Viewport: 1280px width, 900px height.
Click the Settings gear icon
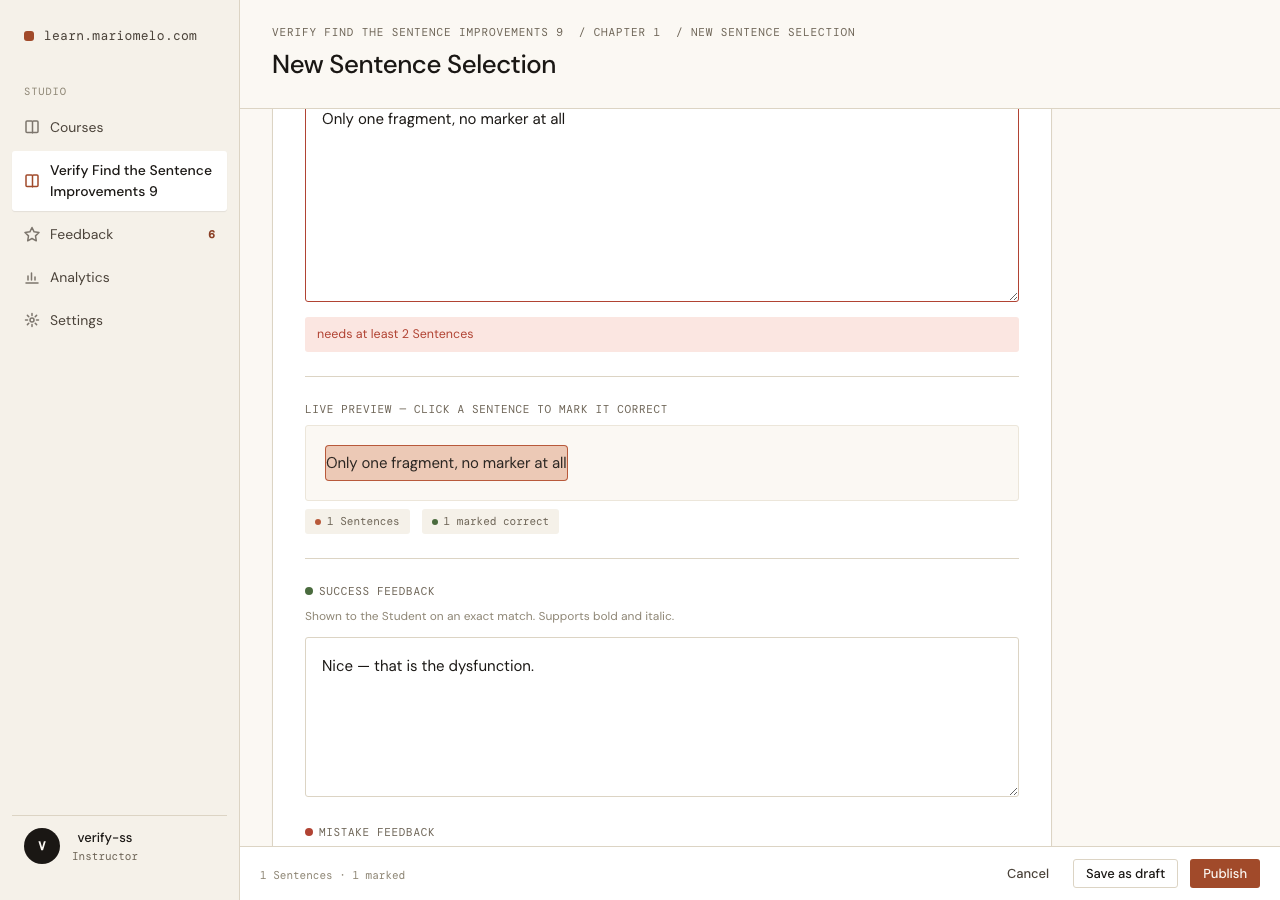pyautogui.click(x=32, y=320)
